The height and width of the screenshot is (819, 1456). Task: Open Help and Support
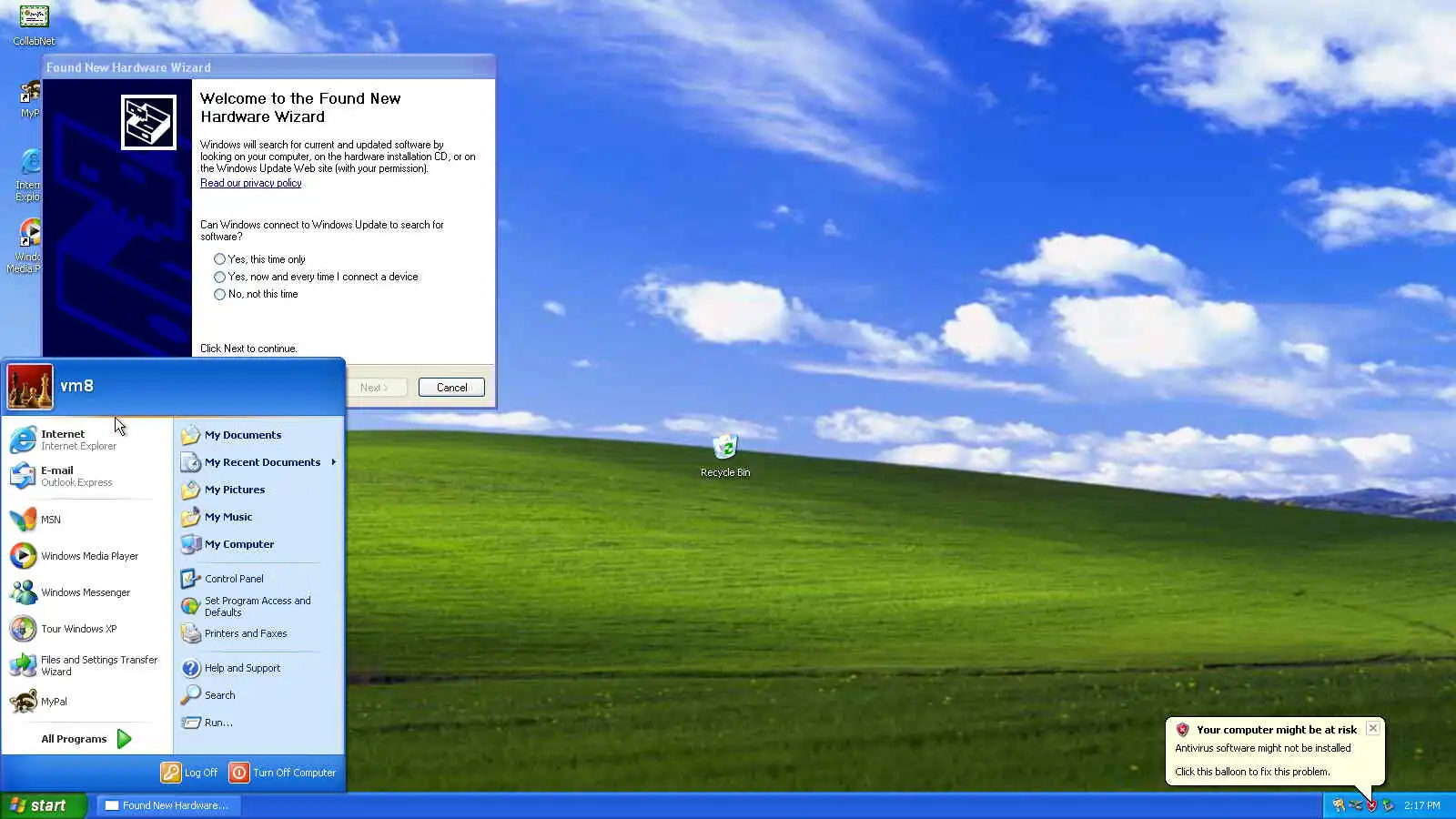[258, 668]
